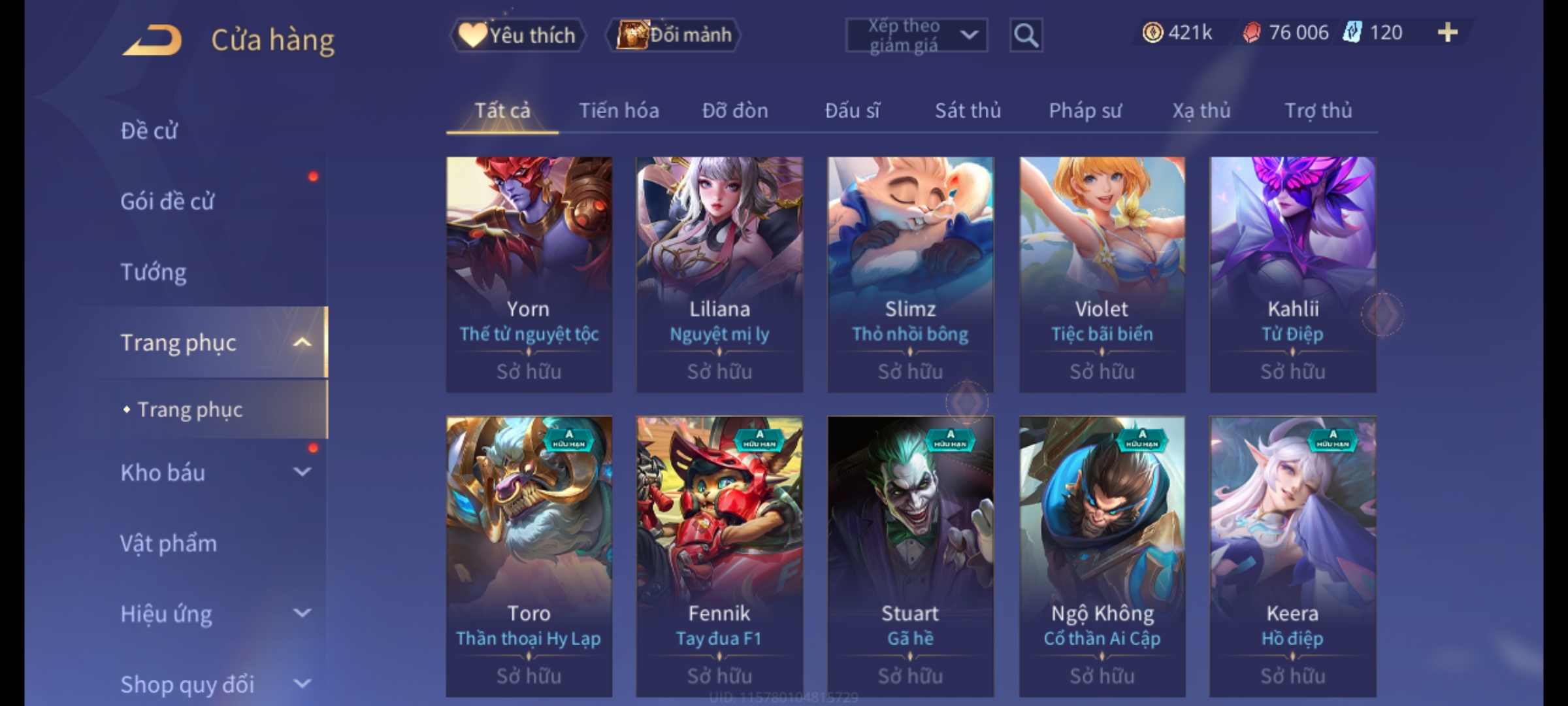Open the Xếp theo giảm giá sort dropdown
This screenshot has width=1568, height=706.
click(916, 35)
